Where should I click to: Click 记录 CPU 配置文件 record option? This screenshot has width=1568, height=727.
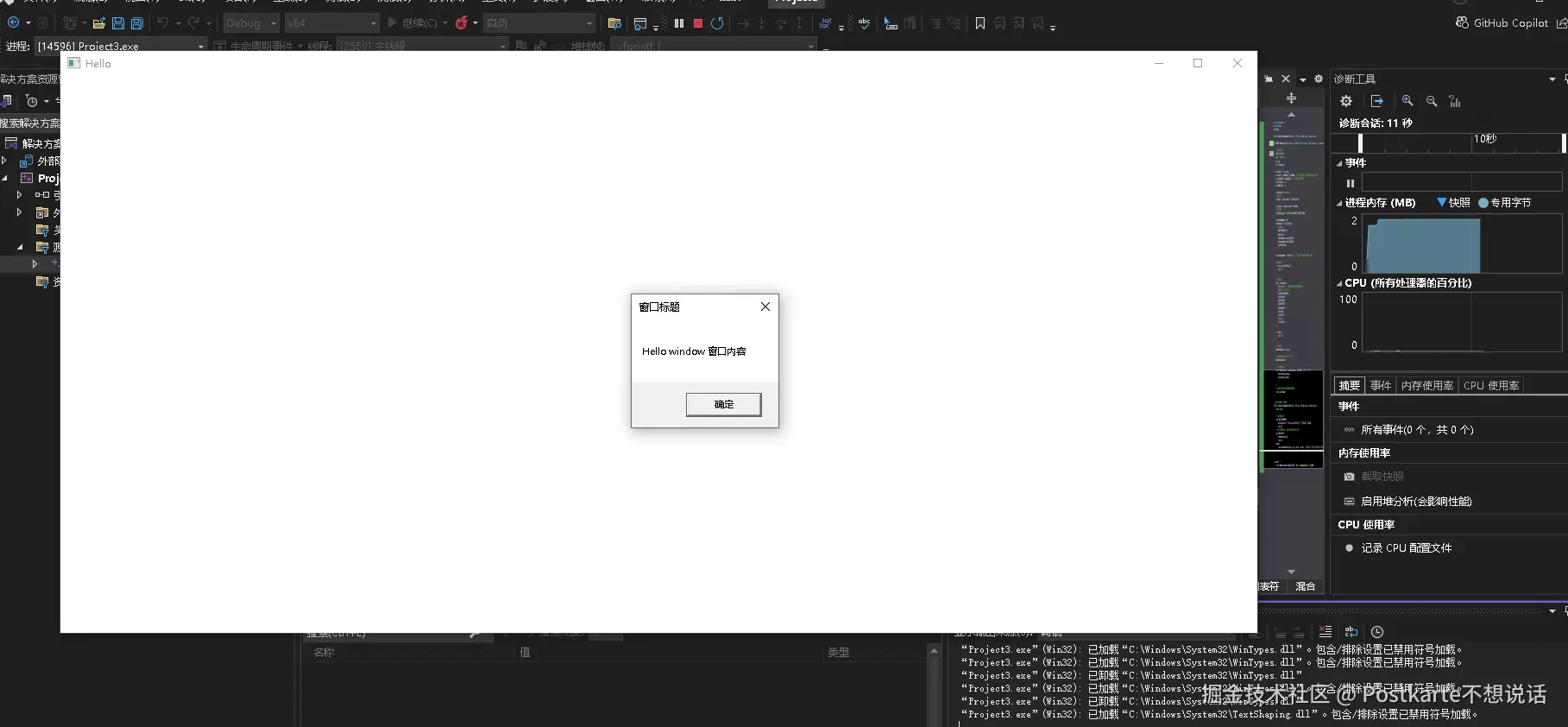click(x=1406, y=547)
